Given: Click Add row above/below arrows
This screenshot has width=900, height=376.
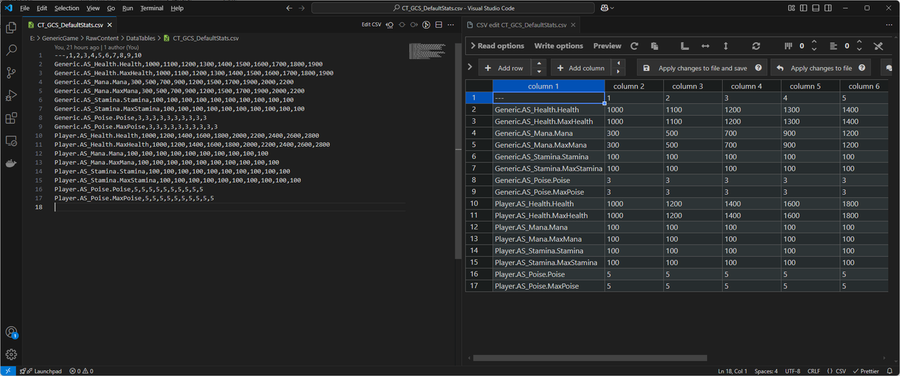Looking at the screenshot, I should [538, 68].
